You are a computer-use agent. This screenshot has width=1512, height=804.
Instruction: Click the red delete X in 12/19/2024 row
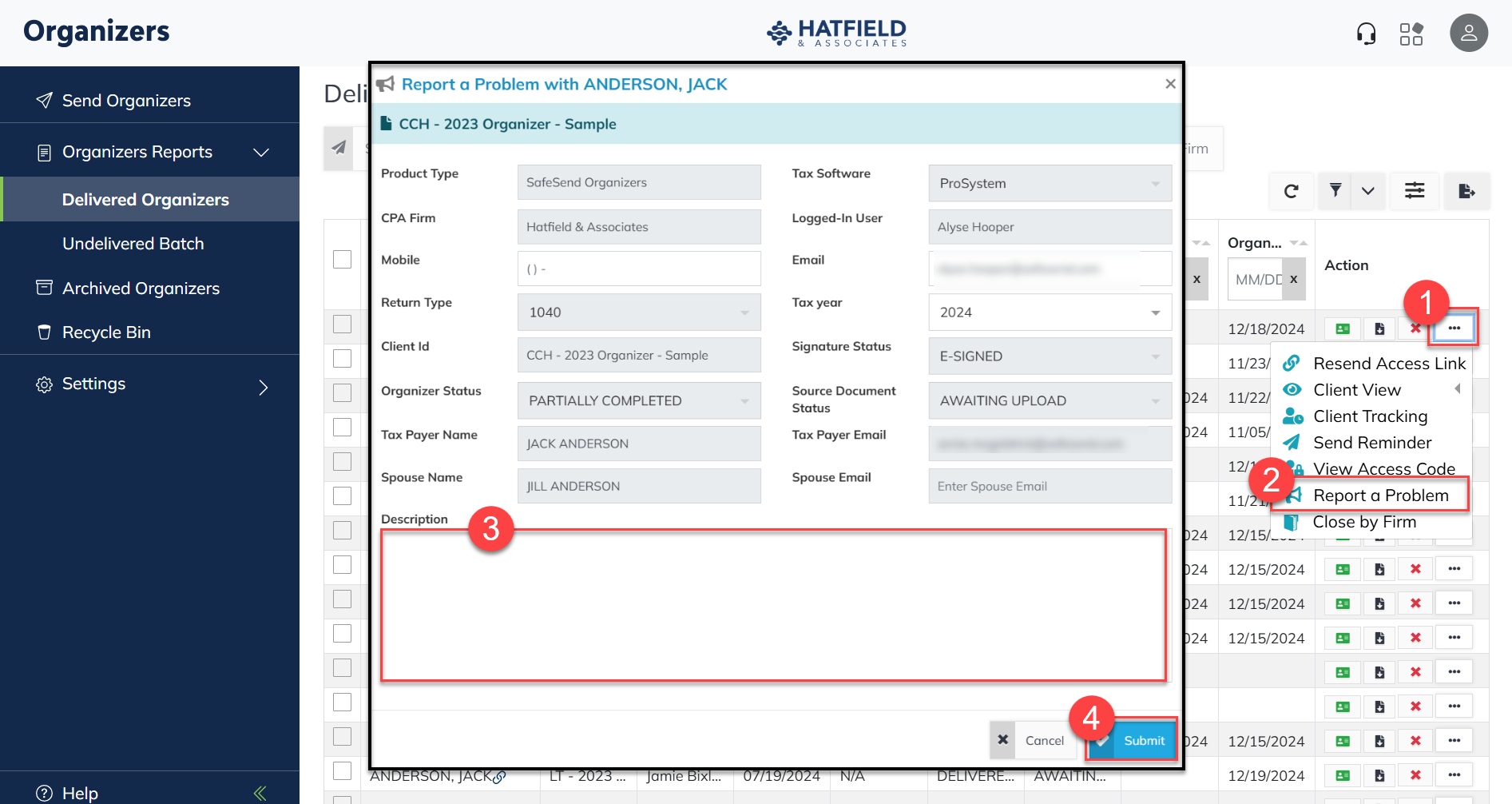click(x=1415, y=775)
